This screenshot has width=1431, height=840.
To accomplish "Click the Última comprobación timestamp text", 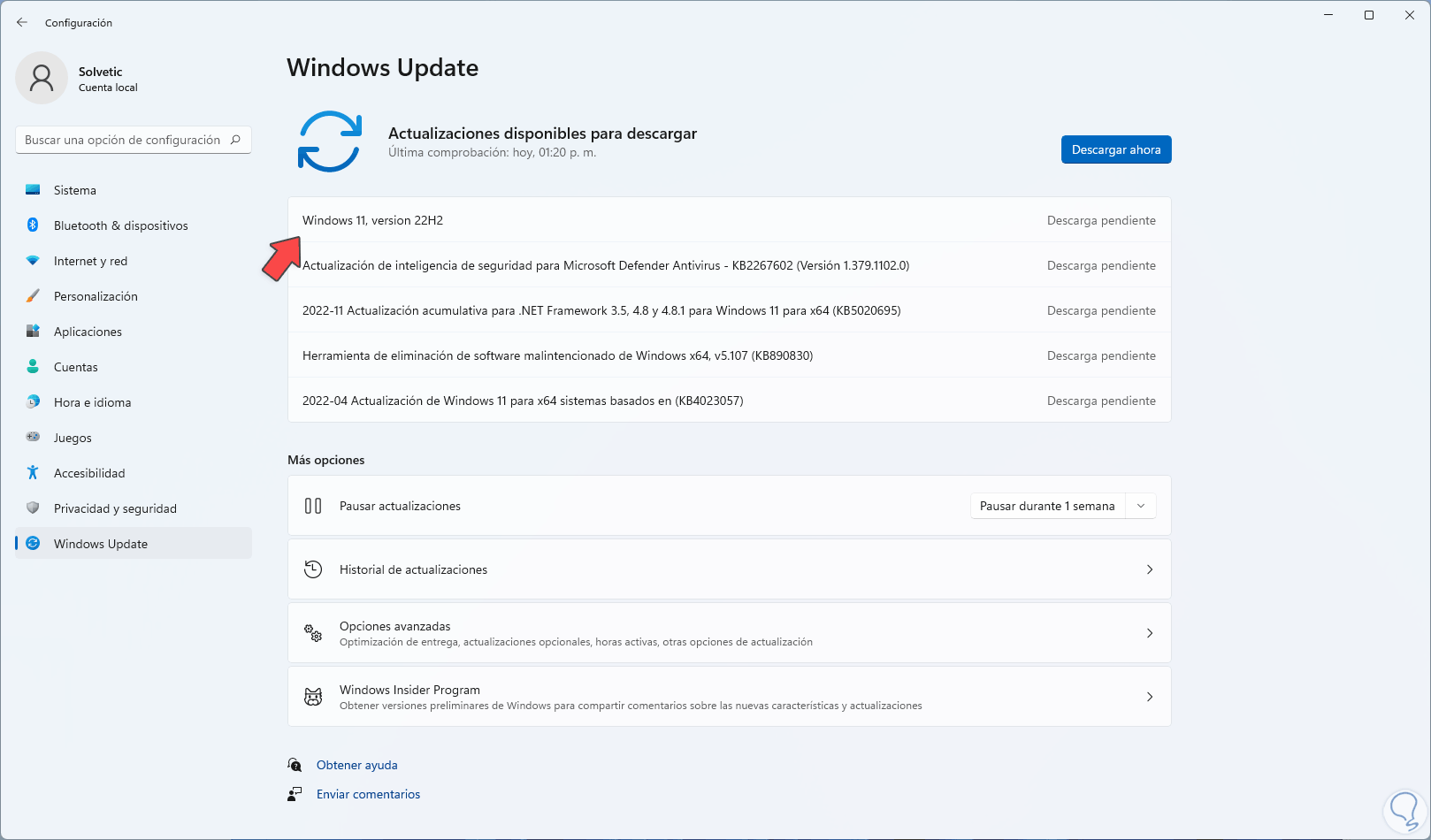I will [x=492, y=152].
